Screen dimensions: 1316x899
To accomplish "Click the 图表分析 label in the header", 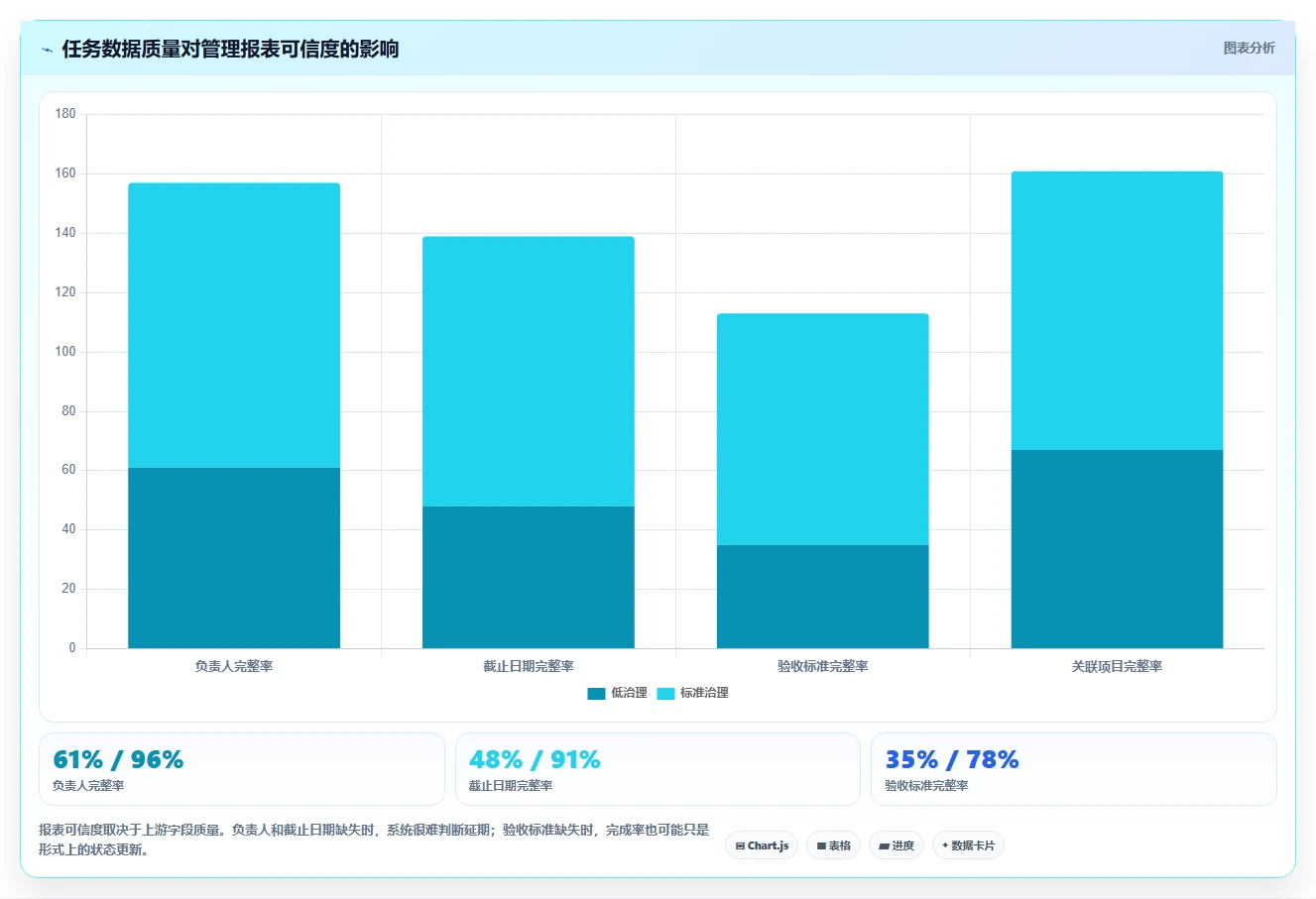I will [1249, 48].
